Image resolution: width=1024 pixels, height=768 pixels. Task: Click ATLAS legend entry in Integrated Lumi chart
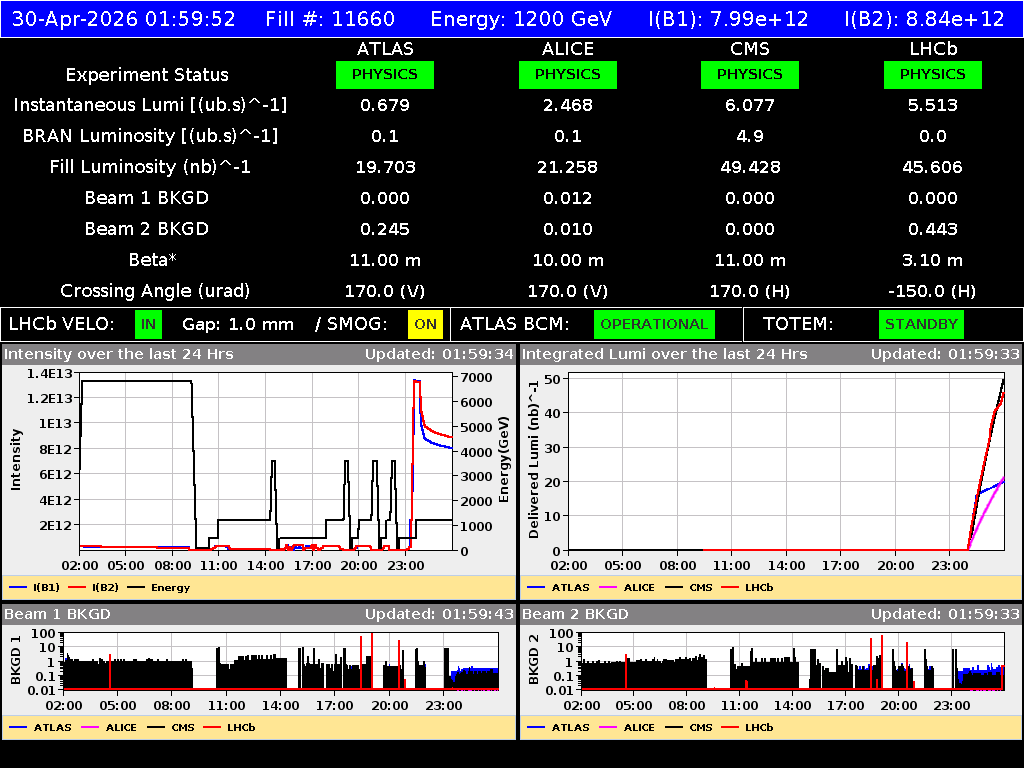pyautogui.click(x=558, y=587)
